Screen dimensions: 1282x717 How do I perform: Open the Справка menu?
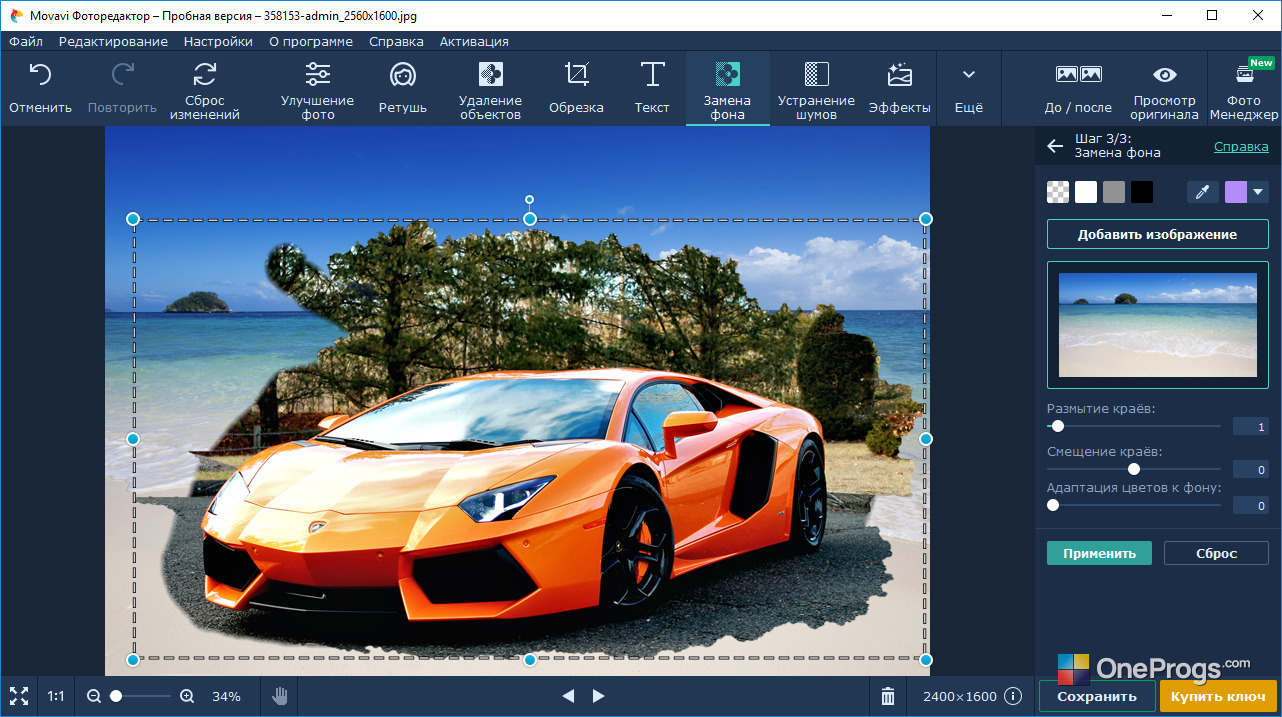pos(396,41)
